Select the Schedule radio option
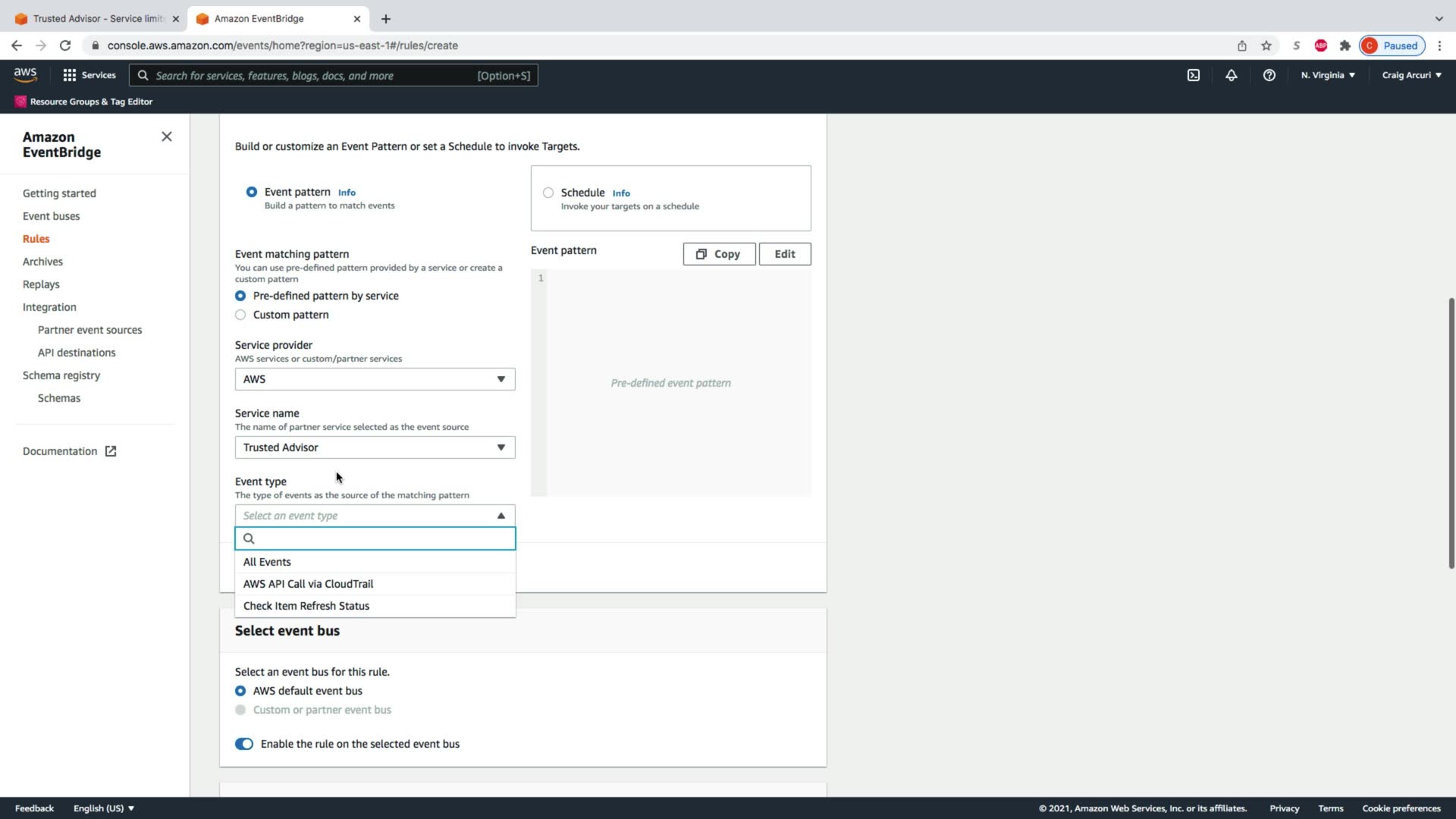1456x819 pixels. [x=548, y=193]
